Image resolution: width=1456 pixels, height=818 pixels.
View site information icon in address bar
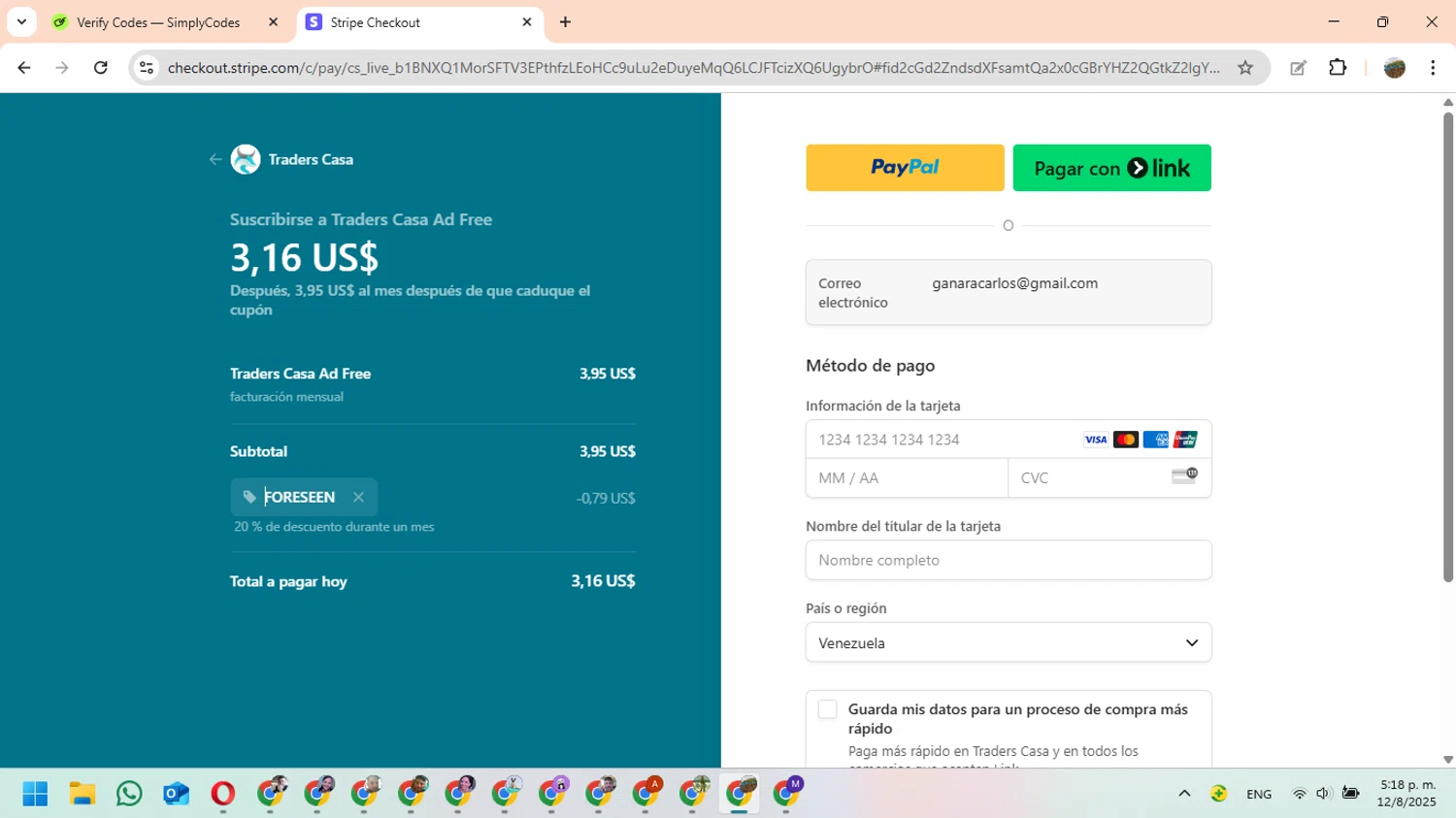(x=147, y=68)
